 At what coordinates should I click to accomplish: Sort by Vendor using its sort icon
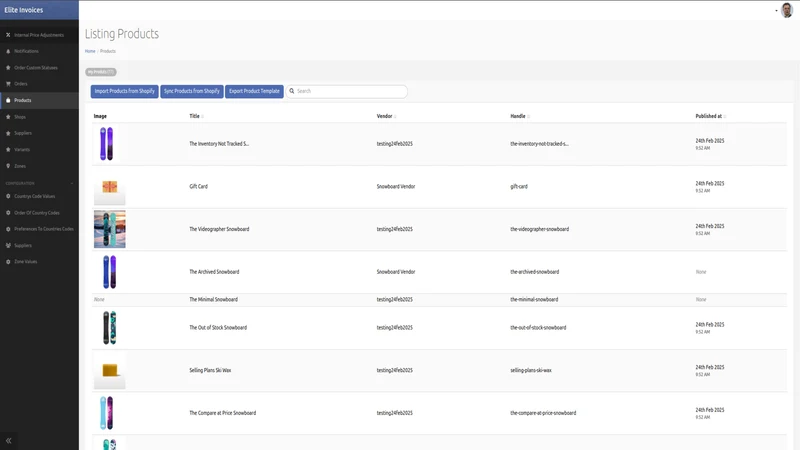pyautogui.click(x=395, y=116)
